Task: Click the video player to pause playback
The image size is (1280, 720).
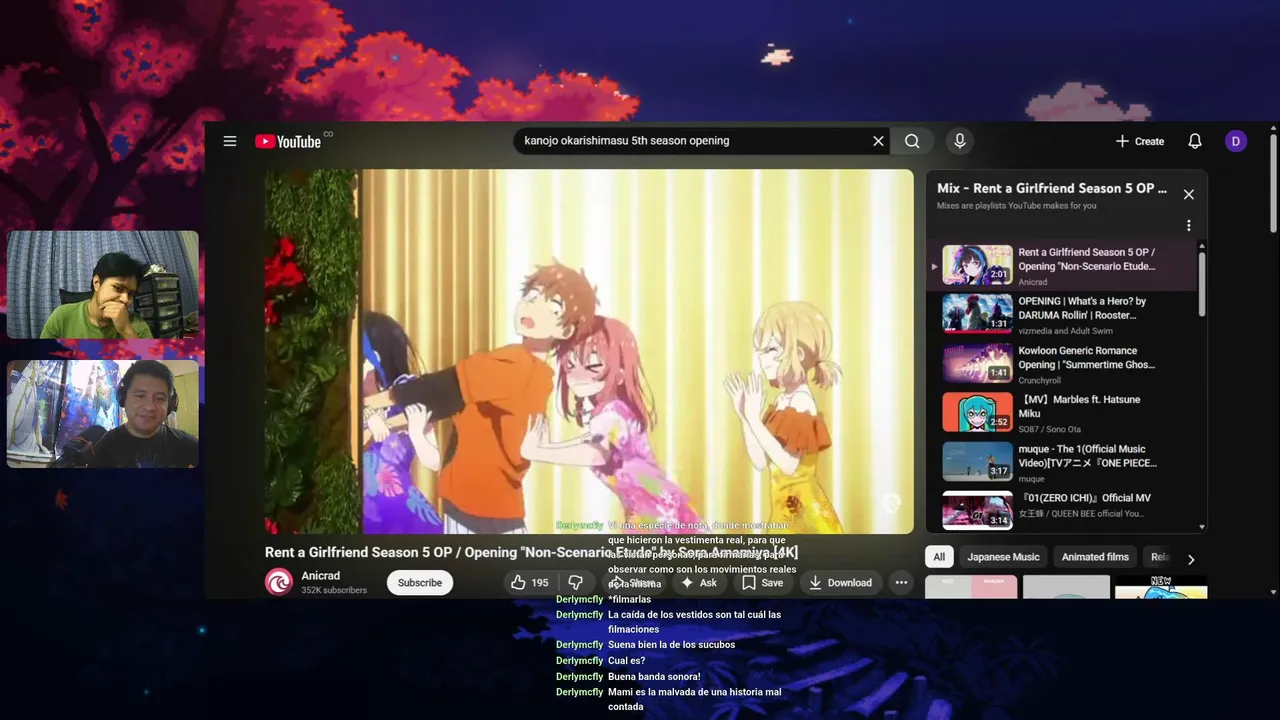Action: 589,351
